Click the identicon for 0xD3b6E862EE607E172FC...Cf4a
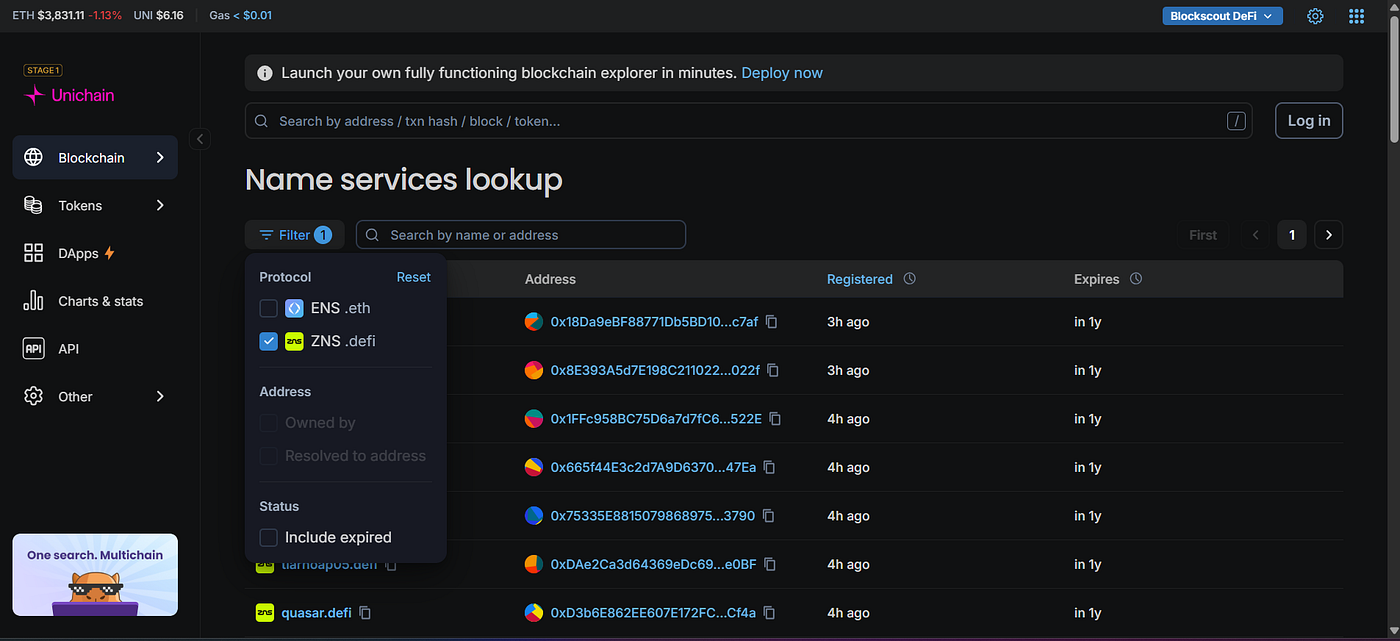Viewport: 1400px width, 641px height. tap(534, 613)
